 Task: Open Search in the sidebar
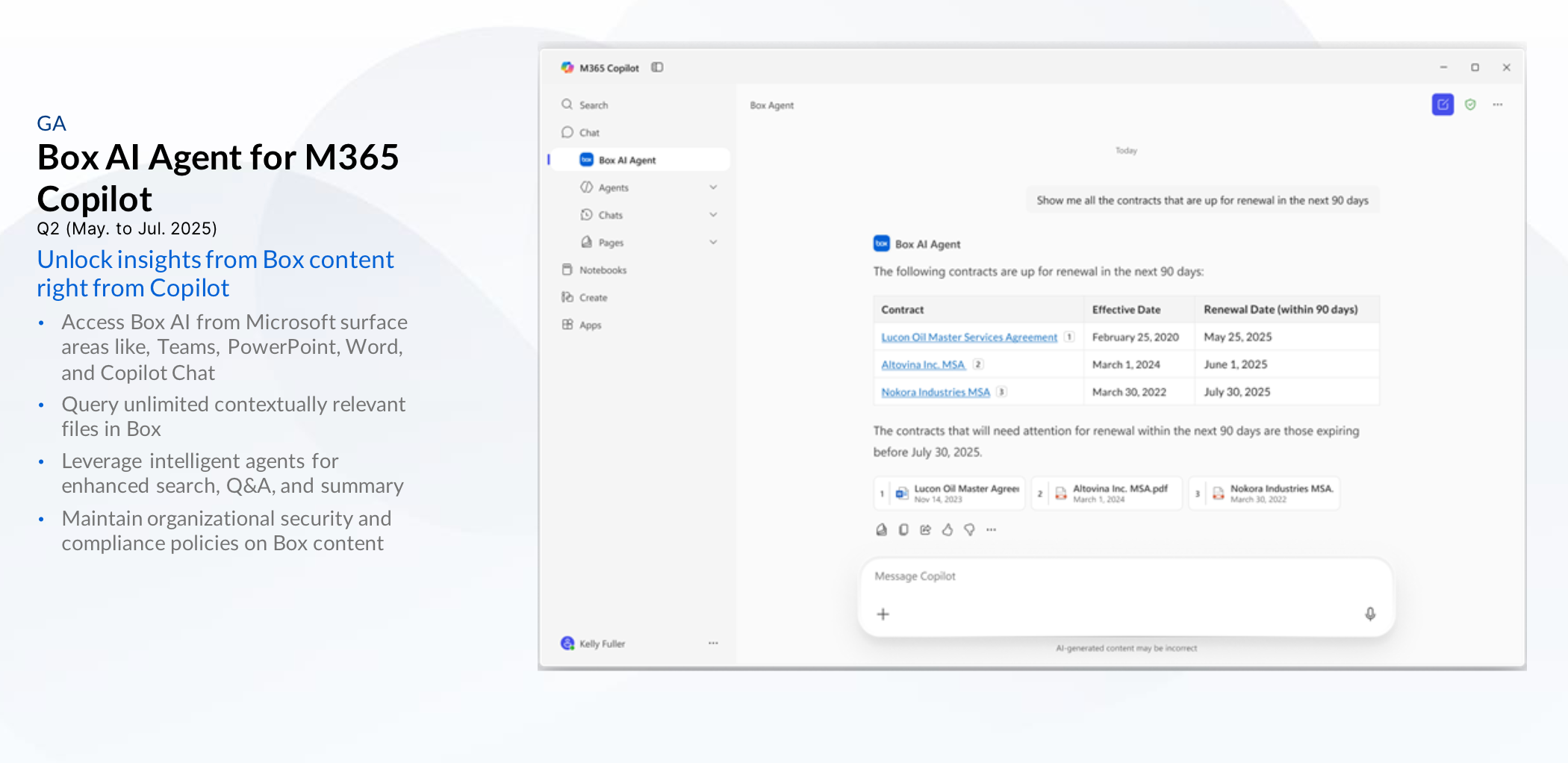tap(585, 105)
